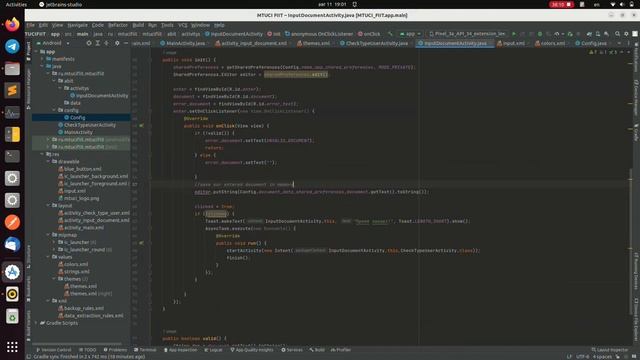Screen dimensions: 640x360
Task: Open app run configuration dropdown
Action: click(x=410, y=34)
